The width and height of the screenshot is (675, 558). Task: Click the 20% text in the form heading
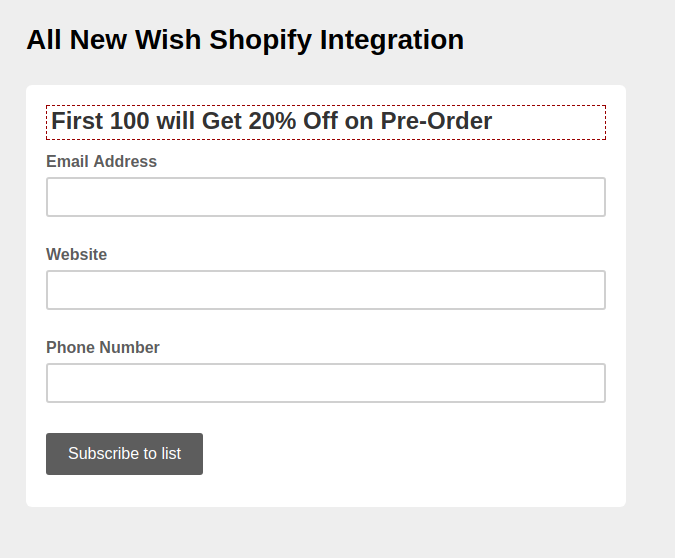click(x=273, y=122)
